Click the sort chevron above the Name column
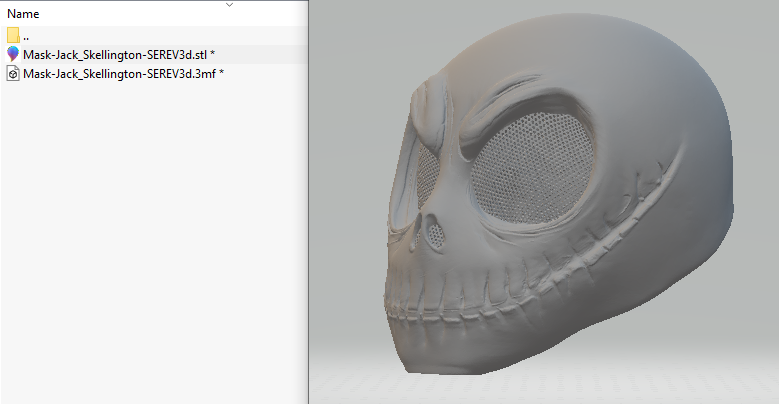The width and height of the screenshot is (779, 404). point(229,4)
